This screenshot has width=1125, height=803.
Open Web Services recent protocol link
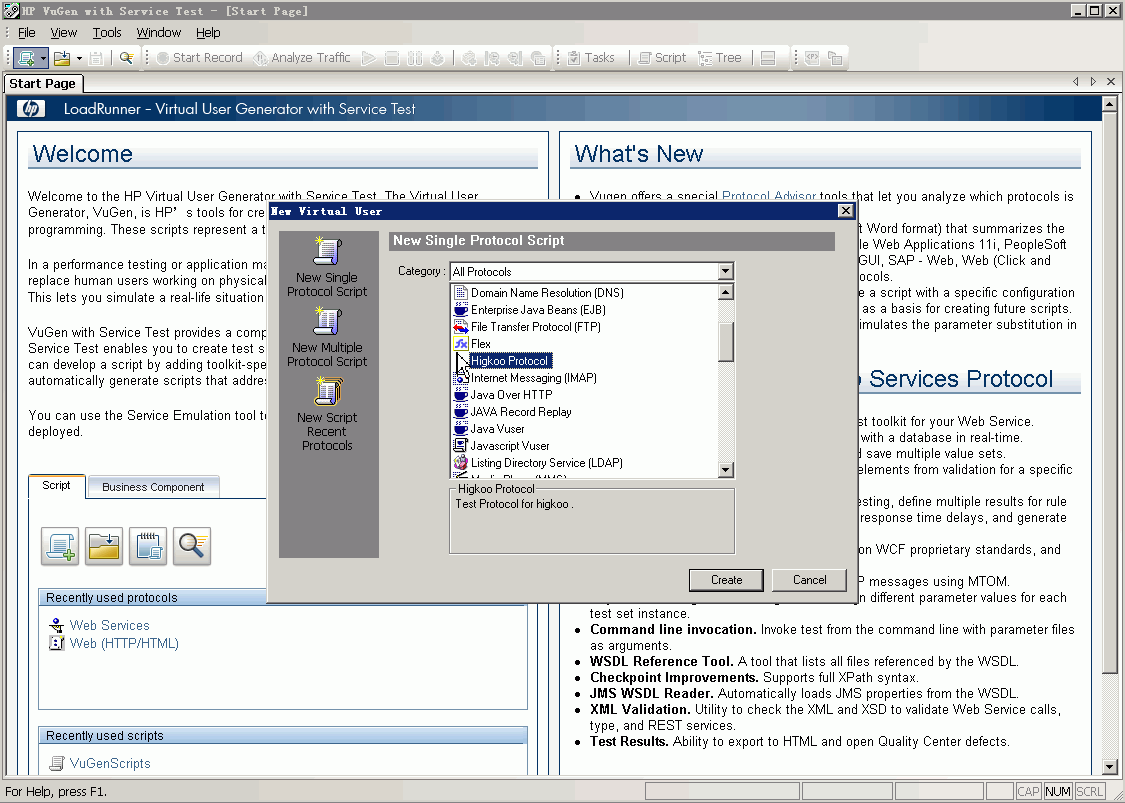tap(109, 626)
